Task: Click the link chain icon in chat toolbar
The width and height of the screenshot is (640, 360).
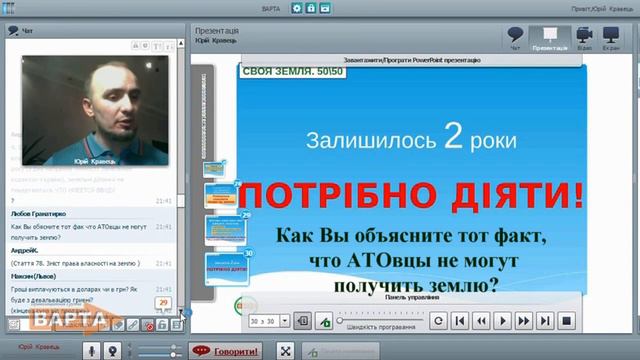Action: pos(133,325)
